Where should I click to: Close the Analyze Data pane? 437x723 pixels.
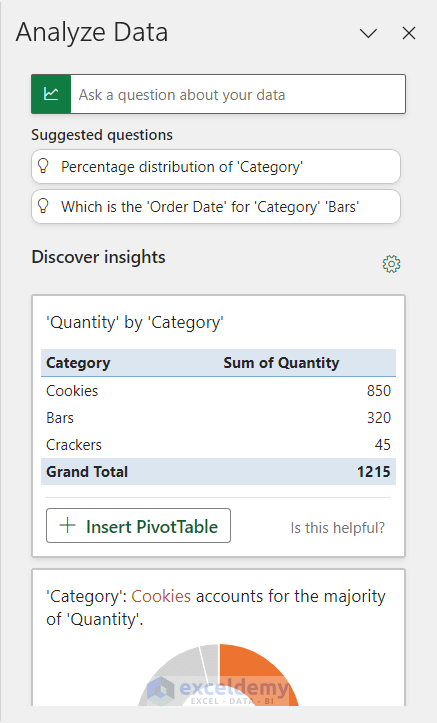point(409,33)
